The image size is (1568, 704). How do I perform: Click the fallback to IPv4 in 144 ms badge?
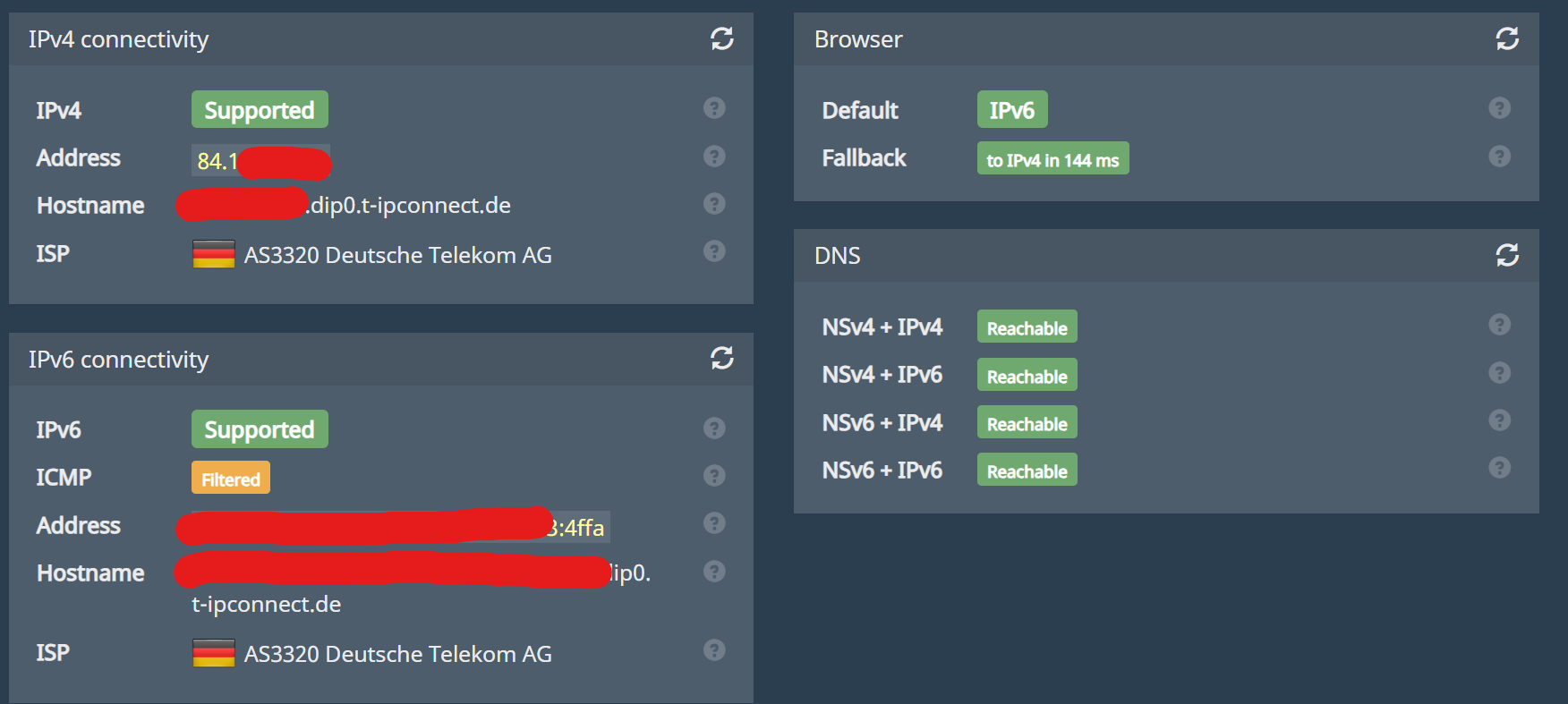tap(1052, 159)
